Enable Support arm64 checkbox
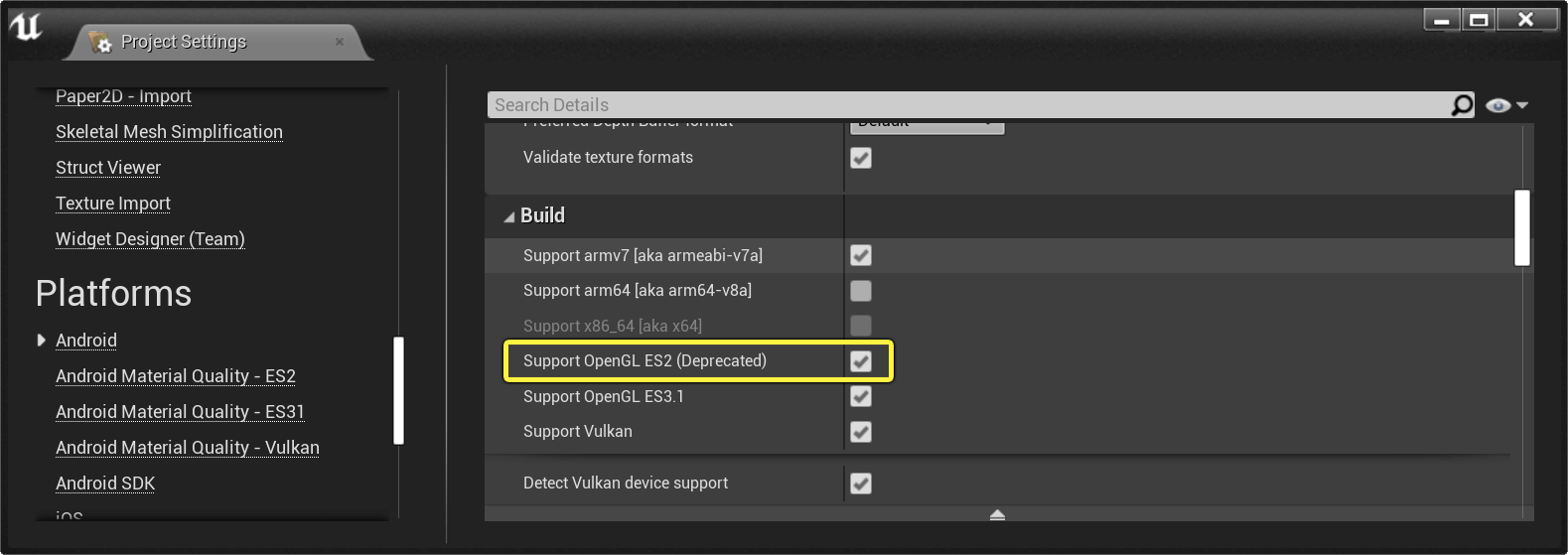Image resolution: width=1568 pixels, height=555 pixels. pos(861,291)
